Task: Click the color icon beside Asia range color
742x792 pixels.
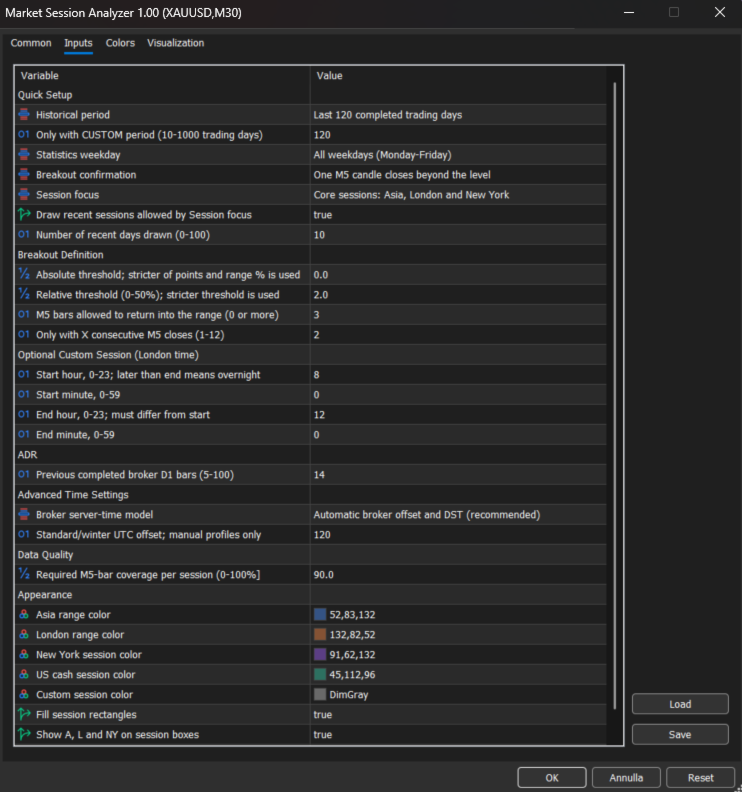Action: pos(24,615)
